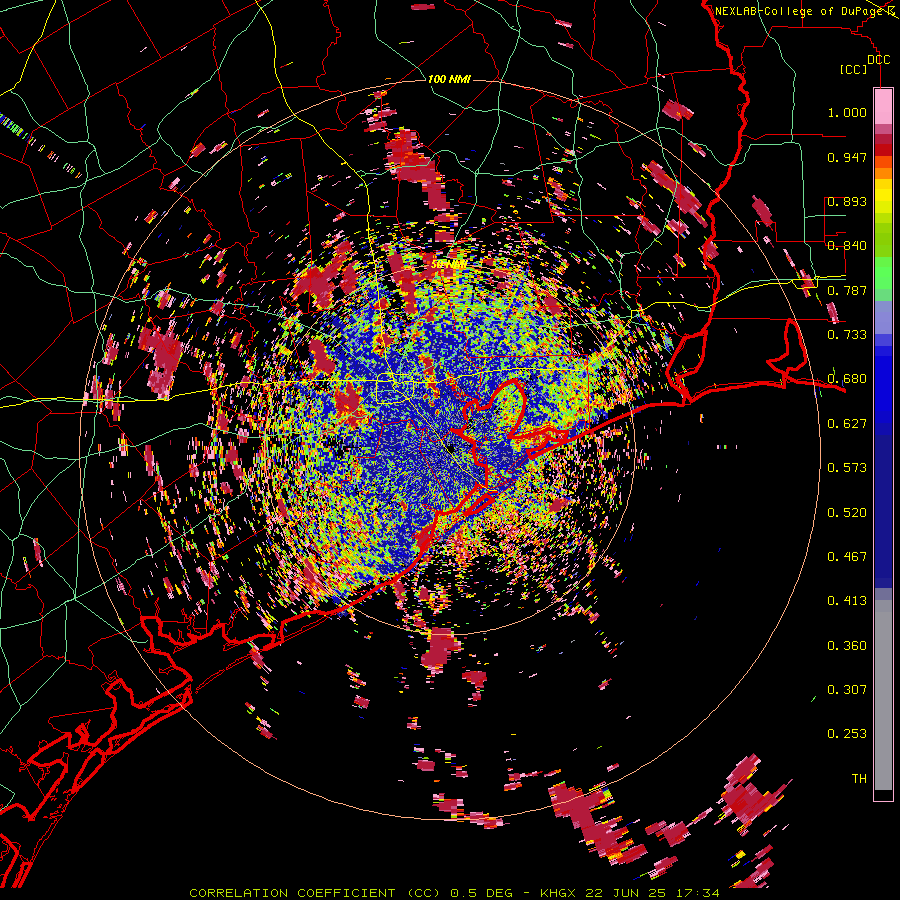The width and height of the screenshot is (900, 900).
Task: Click the 0.680 legend value
Action: pos(847,379)
